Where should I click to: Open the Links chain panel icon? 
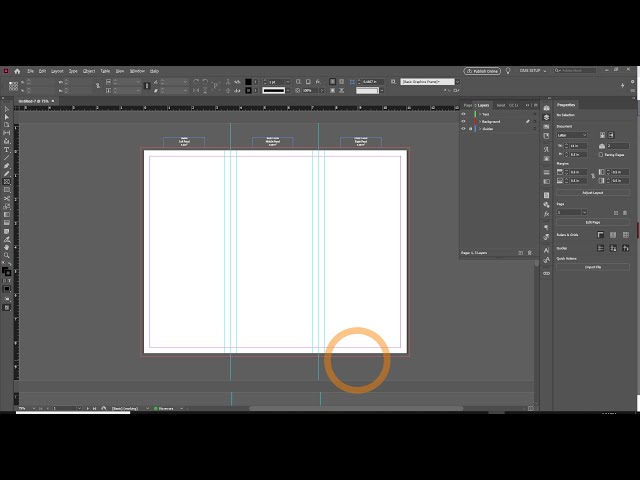[x=547, y=273]
